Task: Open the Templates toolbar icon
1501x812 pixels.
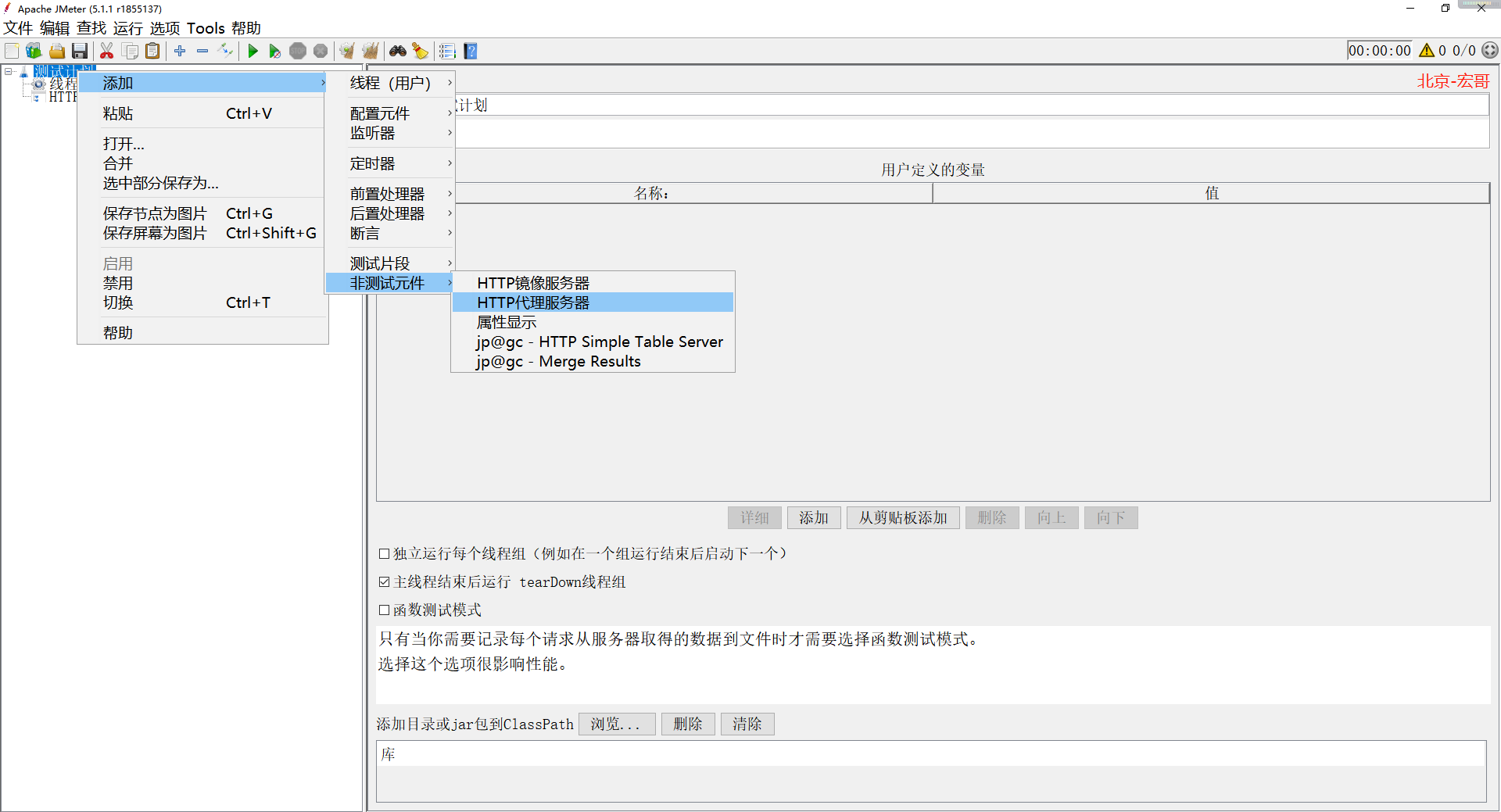Action: coord(34,51)
